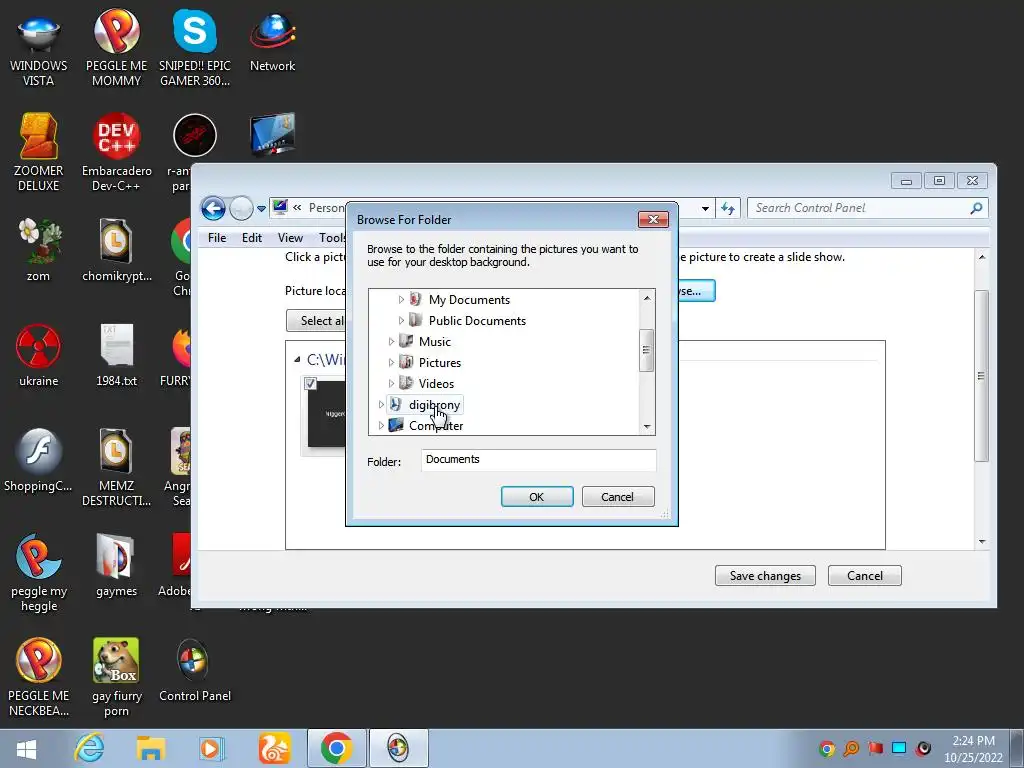Open the Network desktop icon
1024x768 pixels.
coord(272,42)
